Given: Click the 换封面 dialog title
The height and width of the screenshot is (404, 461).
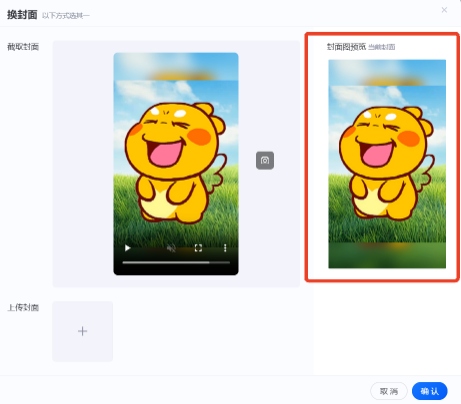Looking at the screenshot, I should click(22, 15).
